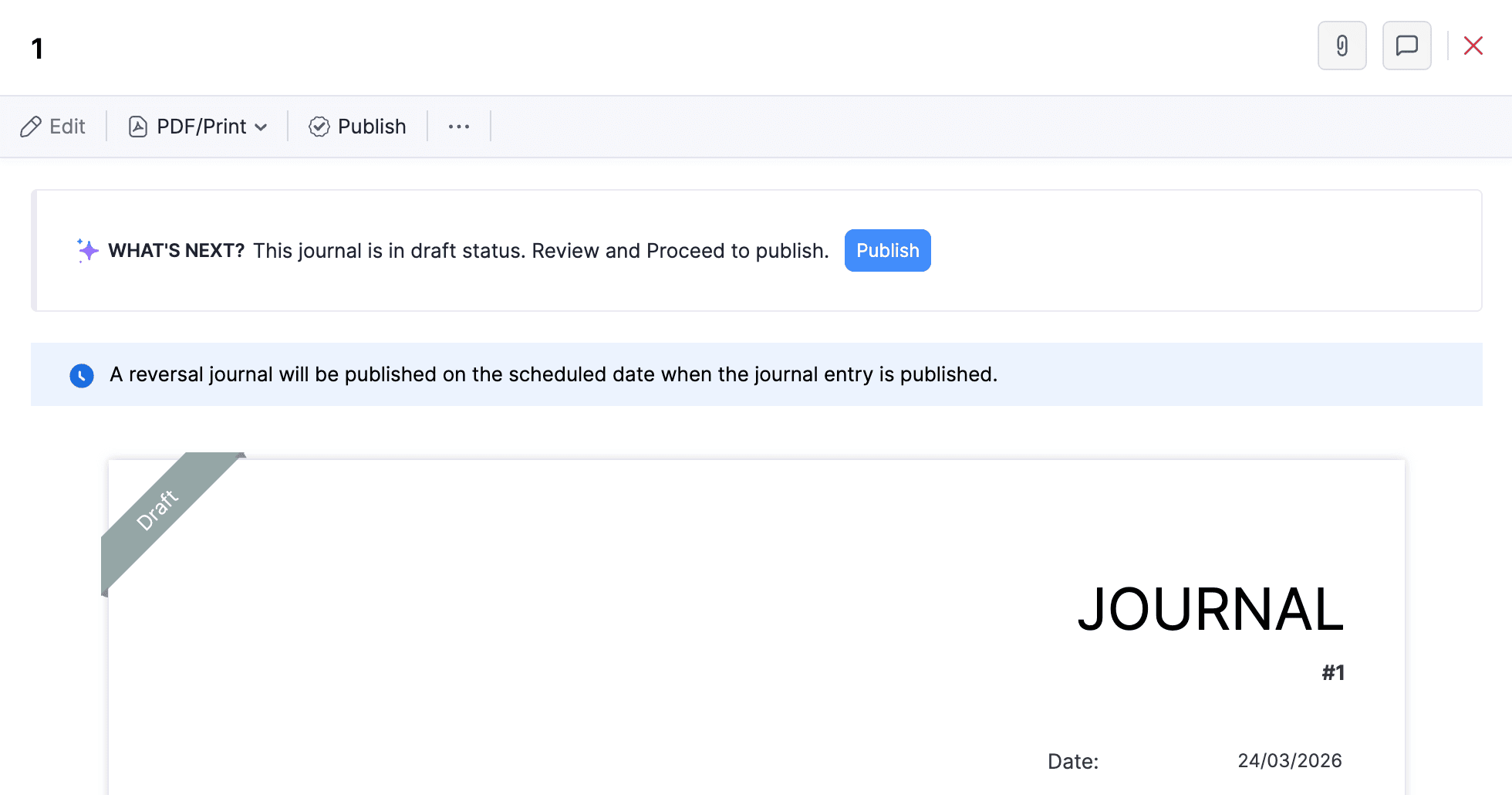Click PDF/Print in the action bar
Viewport: 1512px width, 795px height.
point(201,126)
